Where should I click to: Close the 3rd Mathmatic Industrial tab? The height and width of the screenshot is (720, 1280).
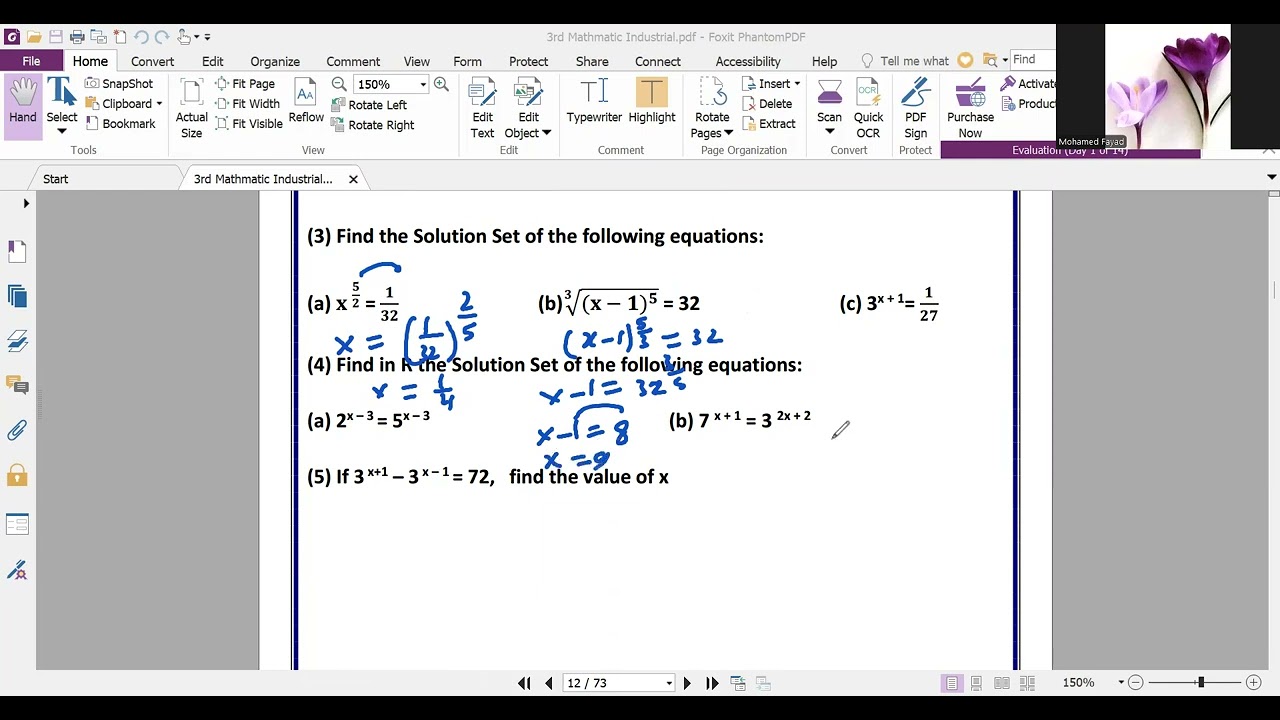(353, 179)
